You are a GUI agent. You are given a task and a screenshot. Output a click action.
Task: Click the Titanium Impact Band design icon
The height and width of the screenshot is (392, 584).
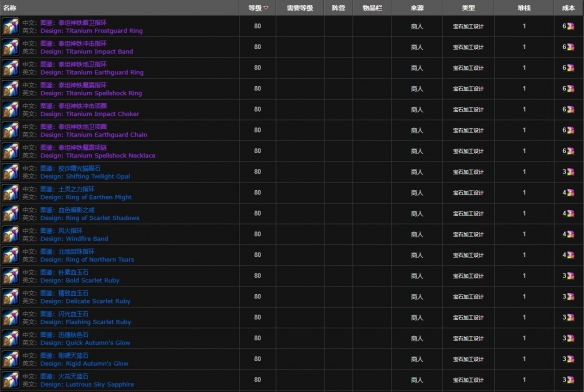pyautogui.click(x=10, y=47)
